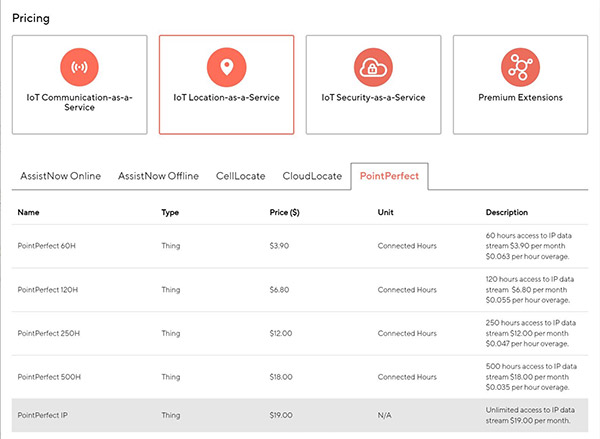
Task: Switch to the AssistNow Offline tab
Action: (158, 176)
